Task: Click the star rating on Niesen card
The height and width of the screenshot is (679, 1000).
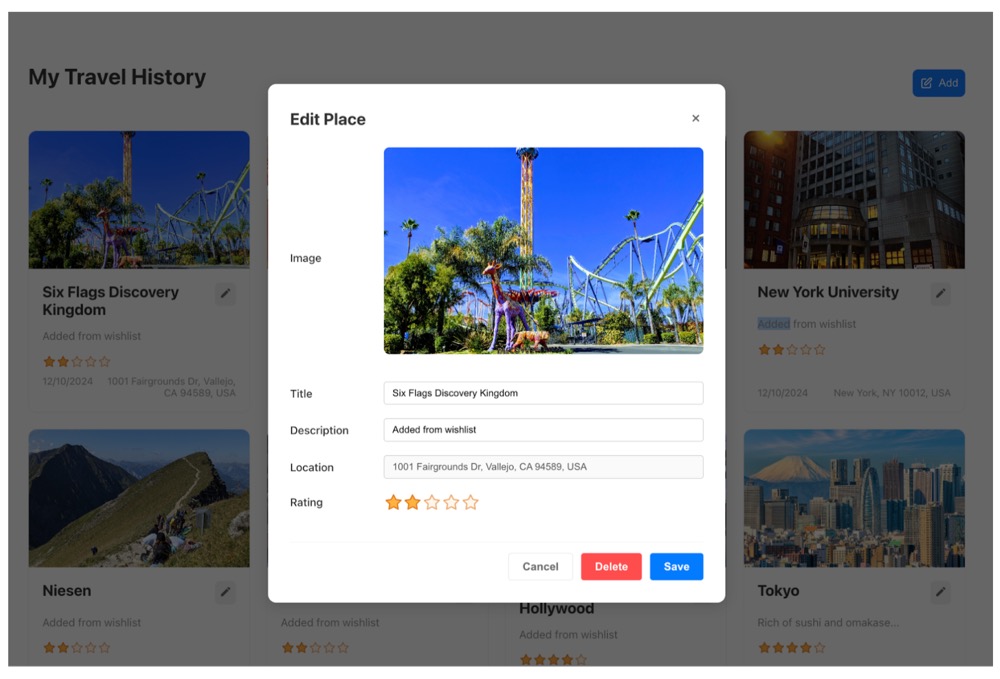Action: [x=77, y=648]
